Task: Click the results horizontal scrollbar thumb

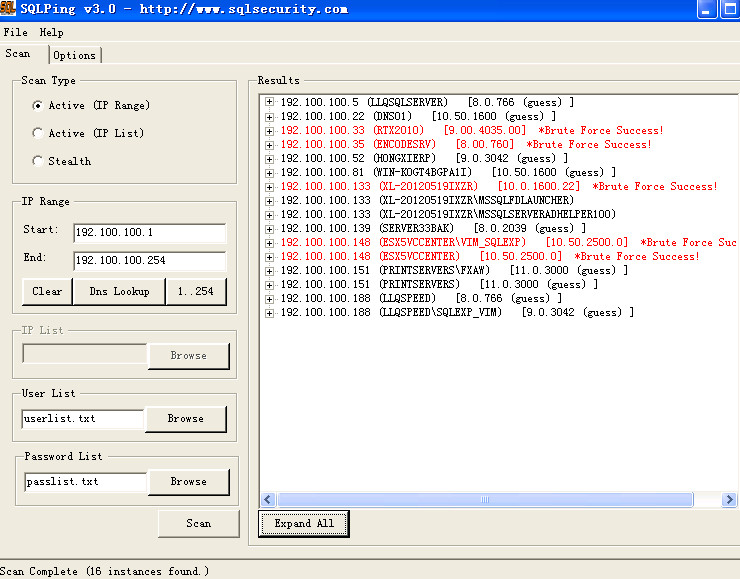Action: [x=485, y=500]
